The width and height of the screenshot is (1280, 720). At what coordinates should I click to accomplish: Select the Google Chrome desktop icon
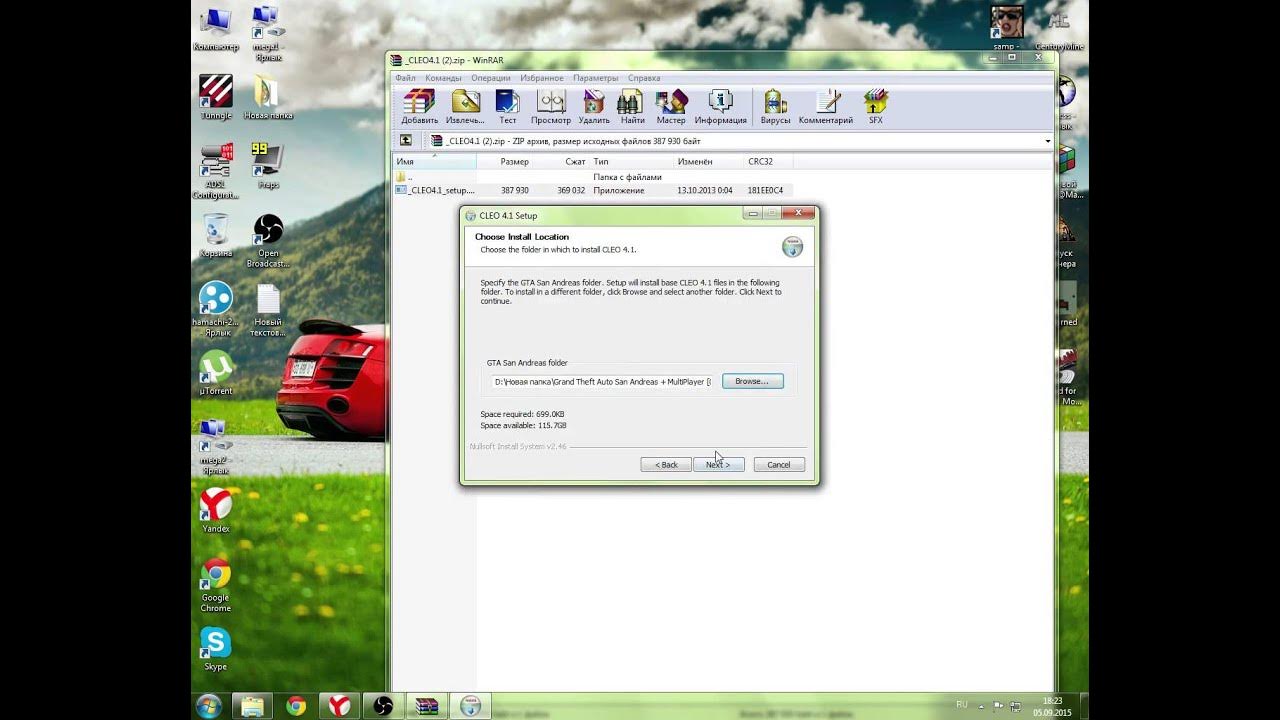[x=216, y=585]
